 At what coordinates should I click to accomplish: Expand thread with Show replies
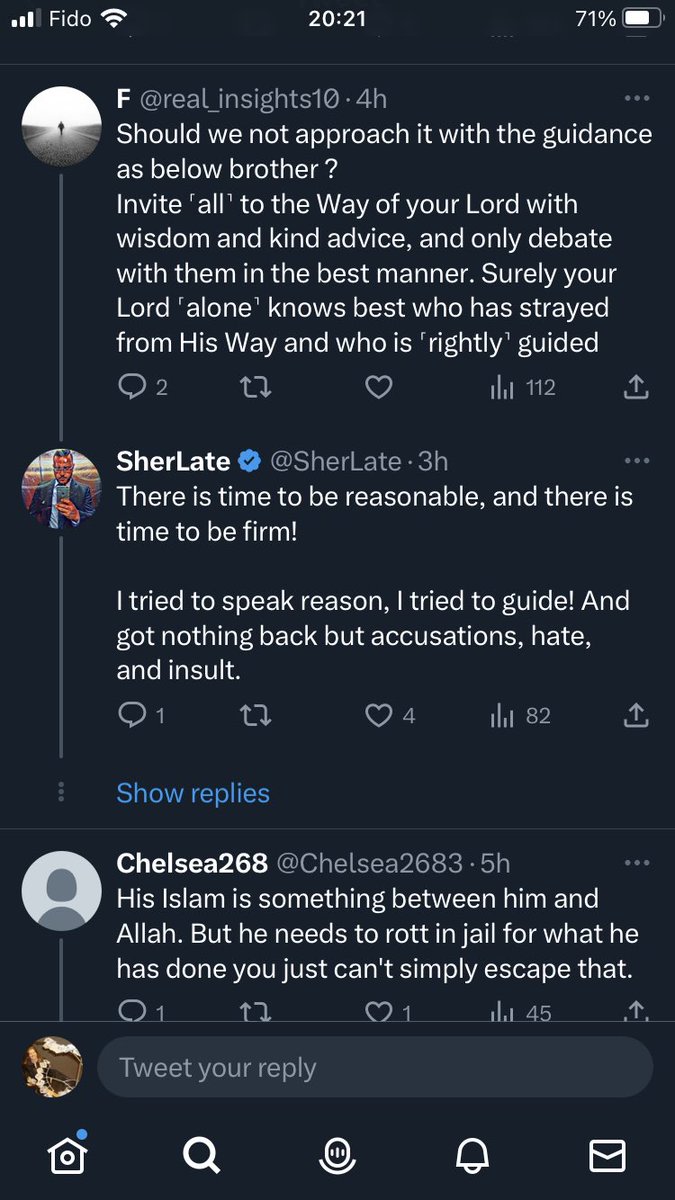click(x=193, y=793)
